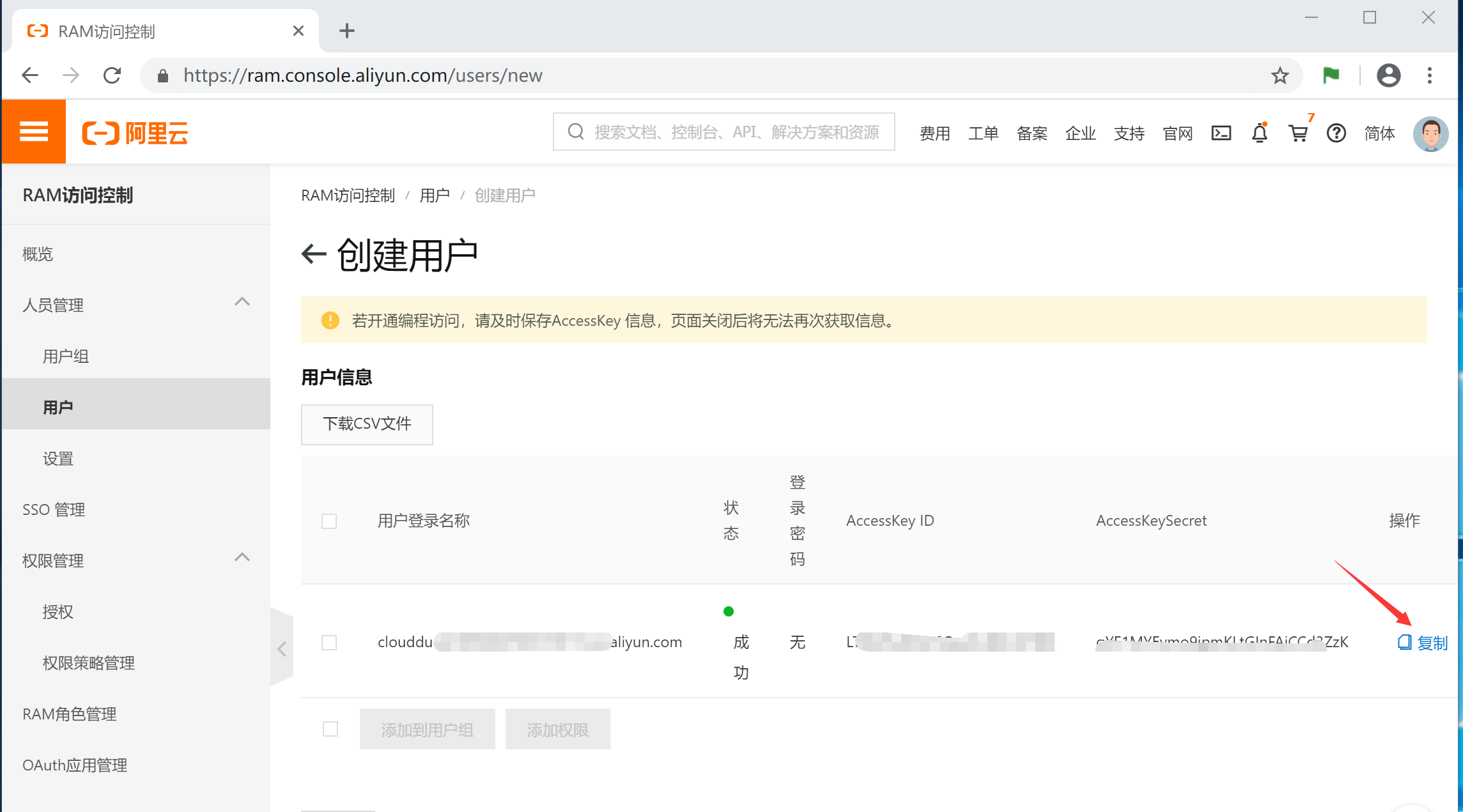The height and width of the screenshot is (812, 1463).
Task: Focus the Aliyun search box
Action: 724,132
